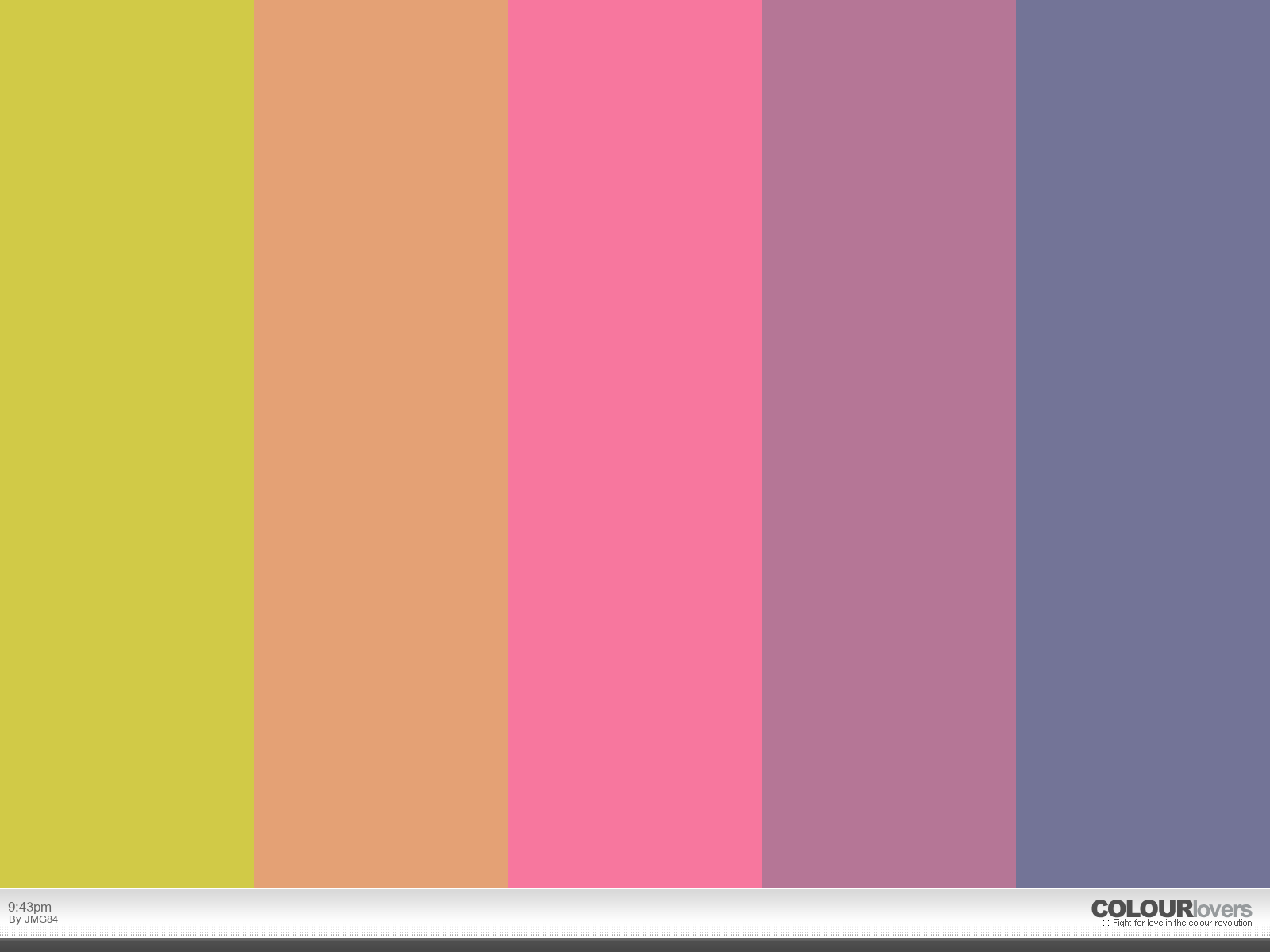Screen dimensions: 1270x952
Task: Select the slate blue-purple color stripe
Action: pyautogui.click(x=1143, y=443)
